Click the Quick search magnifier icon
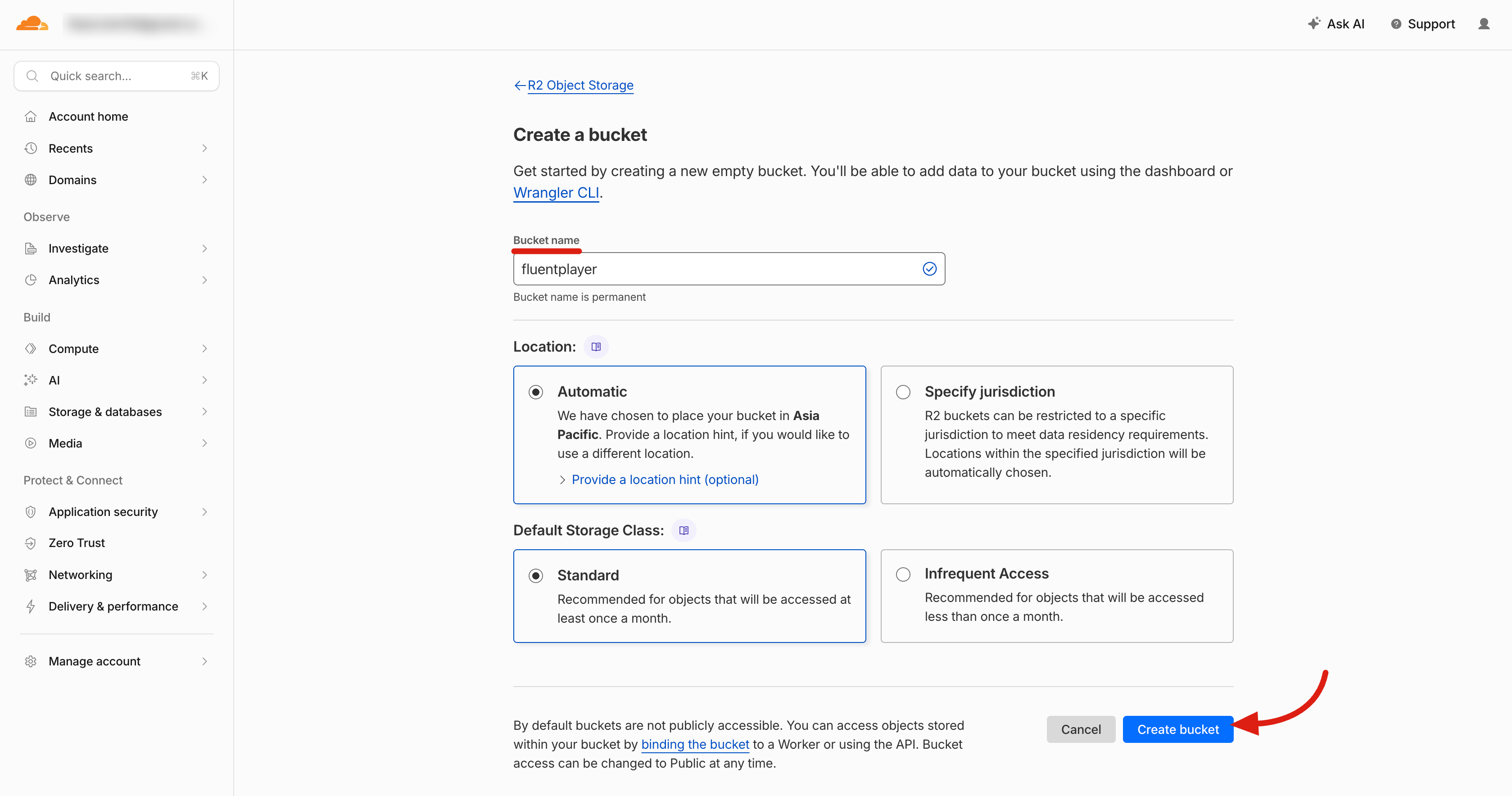This screenshot has width=1512, height=796. (x=32, y=76)
